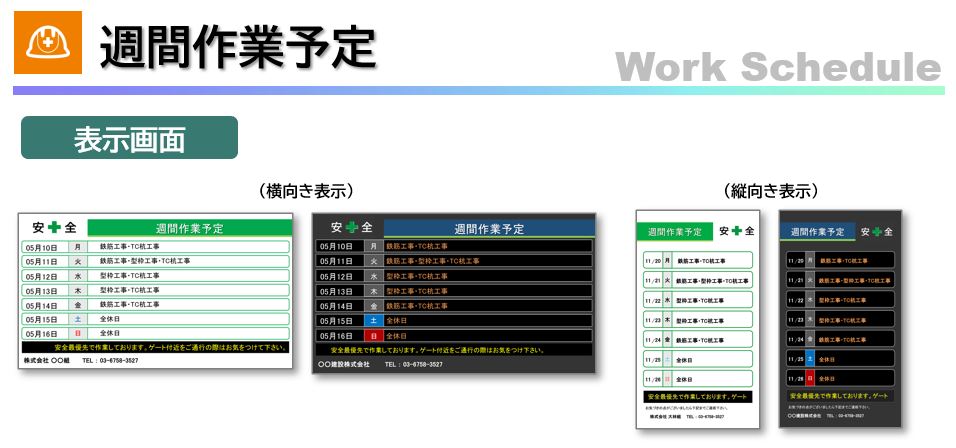Screen dimensions: 956x448
Task: Click the Work Schedule heading text
Action: 778,66
